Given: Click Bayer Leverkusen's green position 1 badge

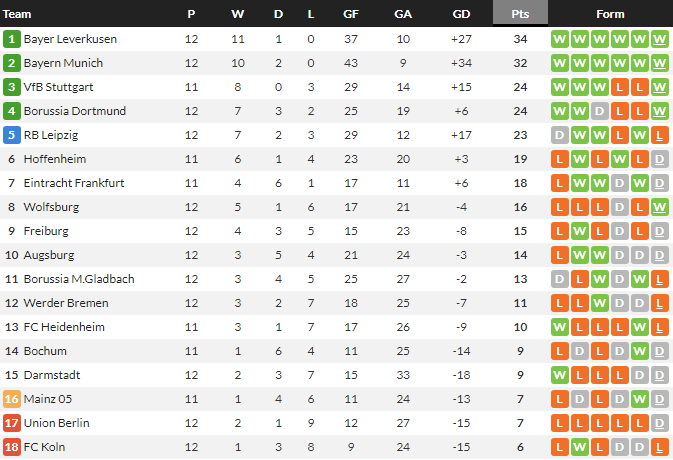Looking at the screenshot, I should coord(12,39).
